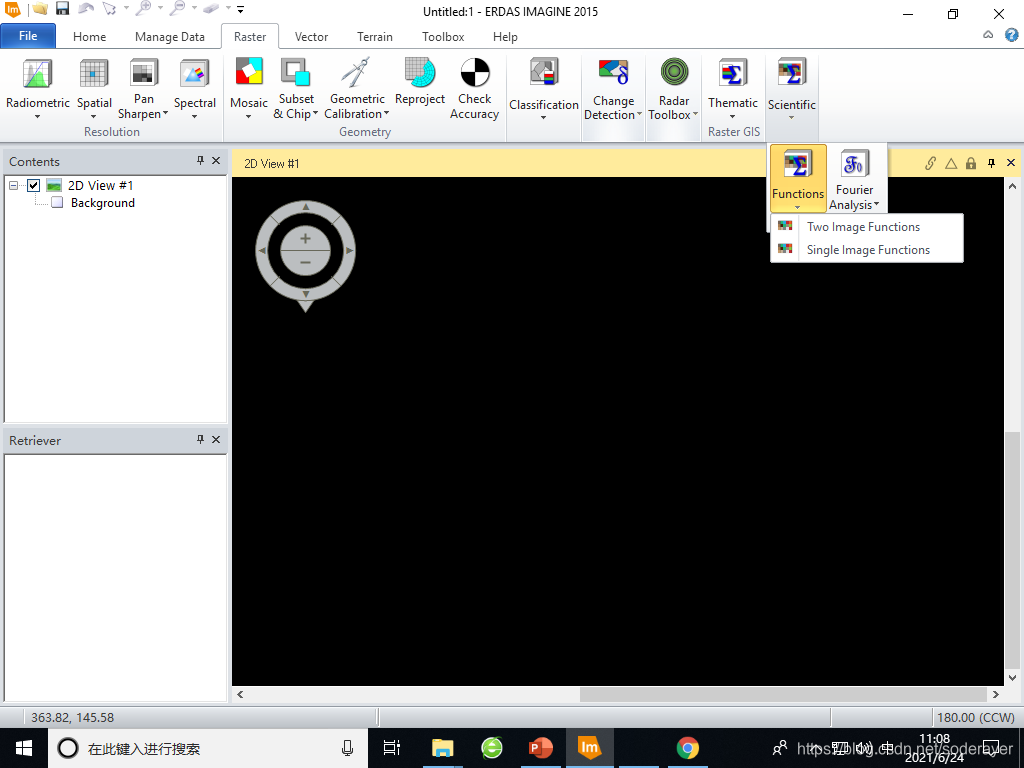The height and width of the screenshot is (768, 1024).
Task: Open File Explorer from the taskbar
Action: (x=442, y=748)
